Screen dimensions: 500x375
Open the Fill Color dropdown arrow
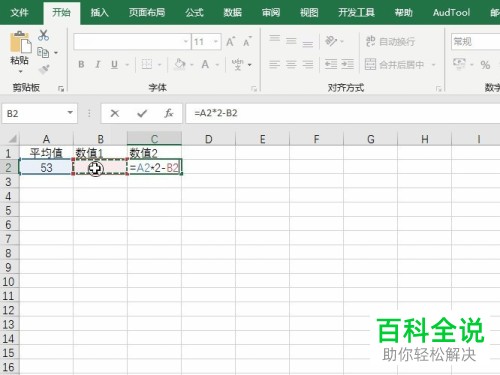[x=192, y=65]
